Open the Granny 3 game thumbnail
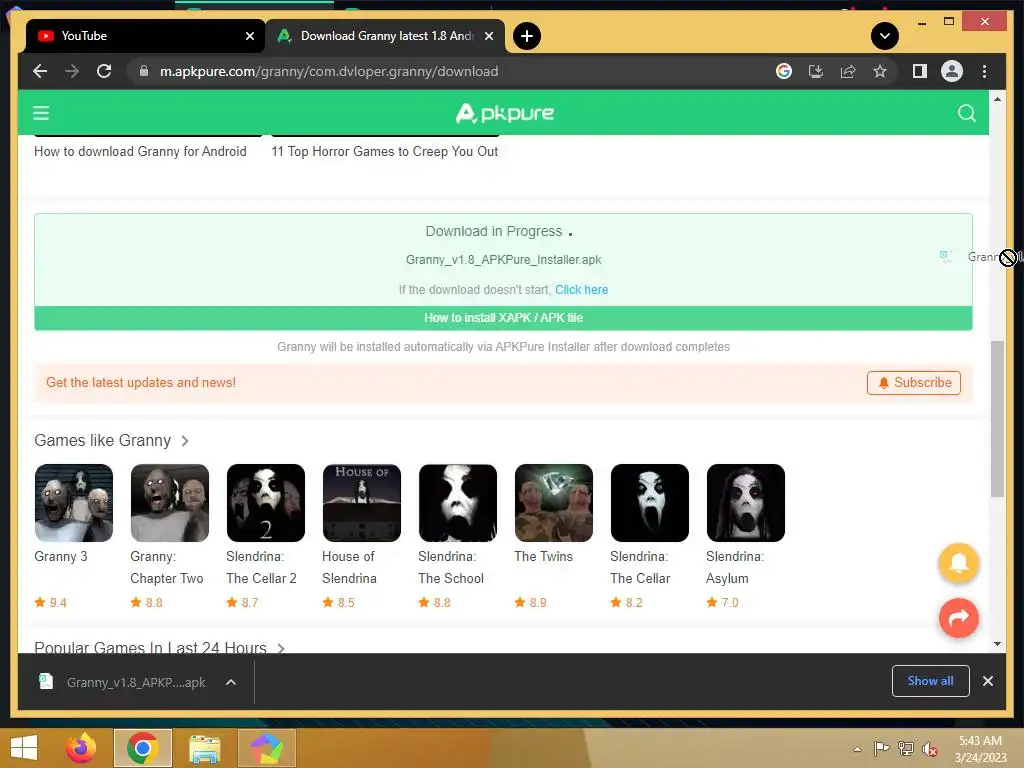 74,503
